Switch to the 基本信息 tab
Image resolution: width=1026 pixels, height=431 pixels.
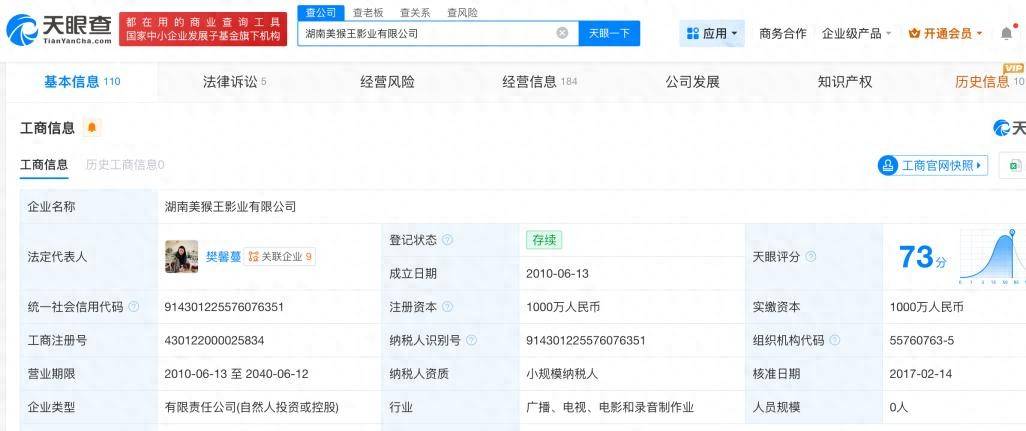pyautogui.click(x=82, y=82)
